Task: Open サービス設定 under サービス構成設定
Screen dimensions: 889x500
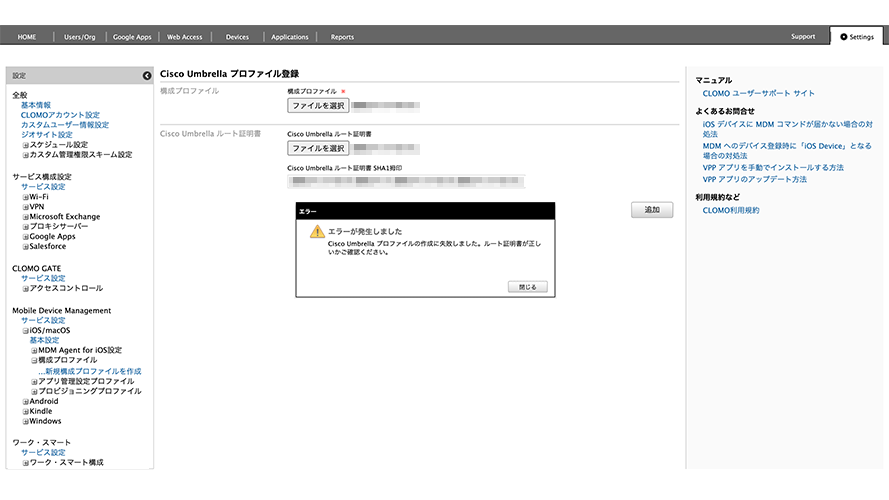Action: coord(43,187)
